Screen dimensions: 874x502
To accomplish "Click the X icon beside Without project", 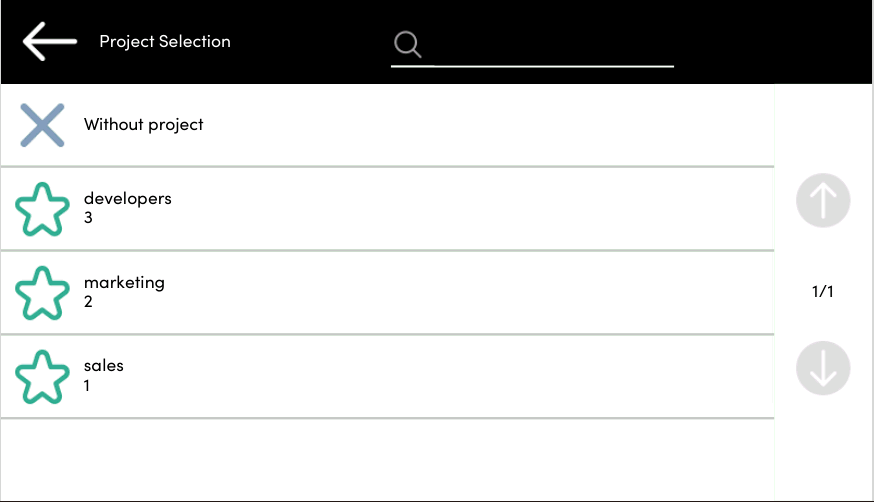I will [x=42, y=125].
